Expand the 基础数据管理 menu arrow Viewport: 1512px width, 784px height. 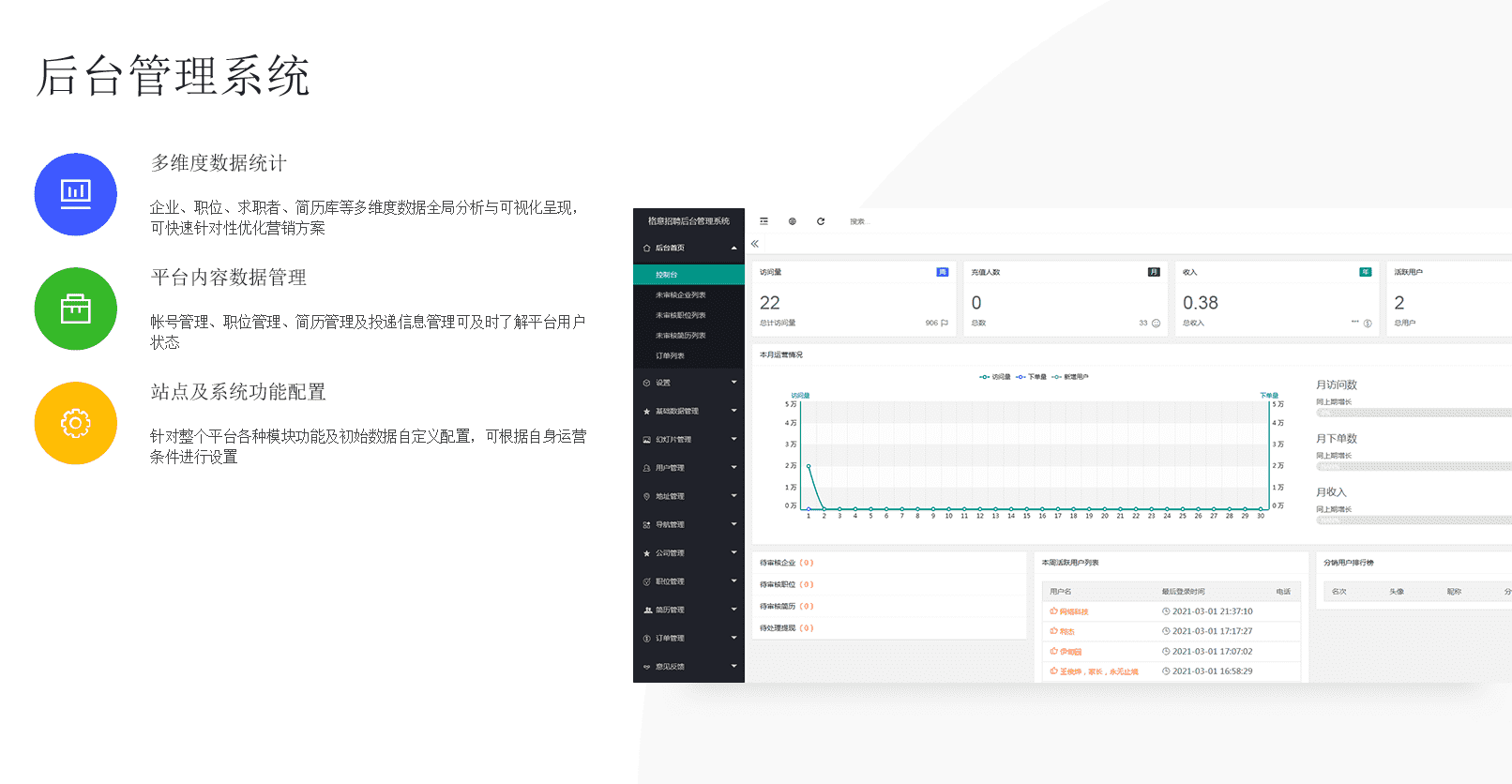[733, 411]
